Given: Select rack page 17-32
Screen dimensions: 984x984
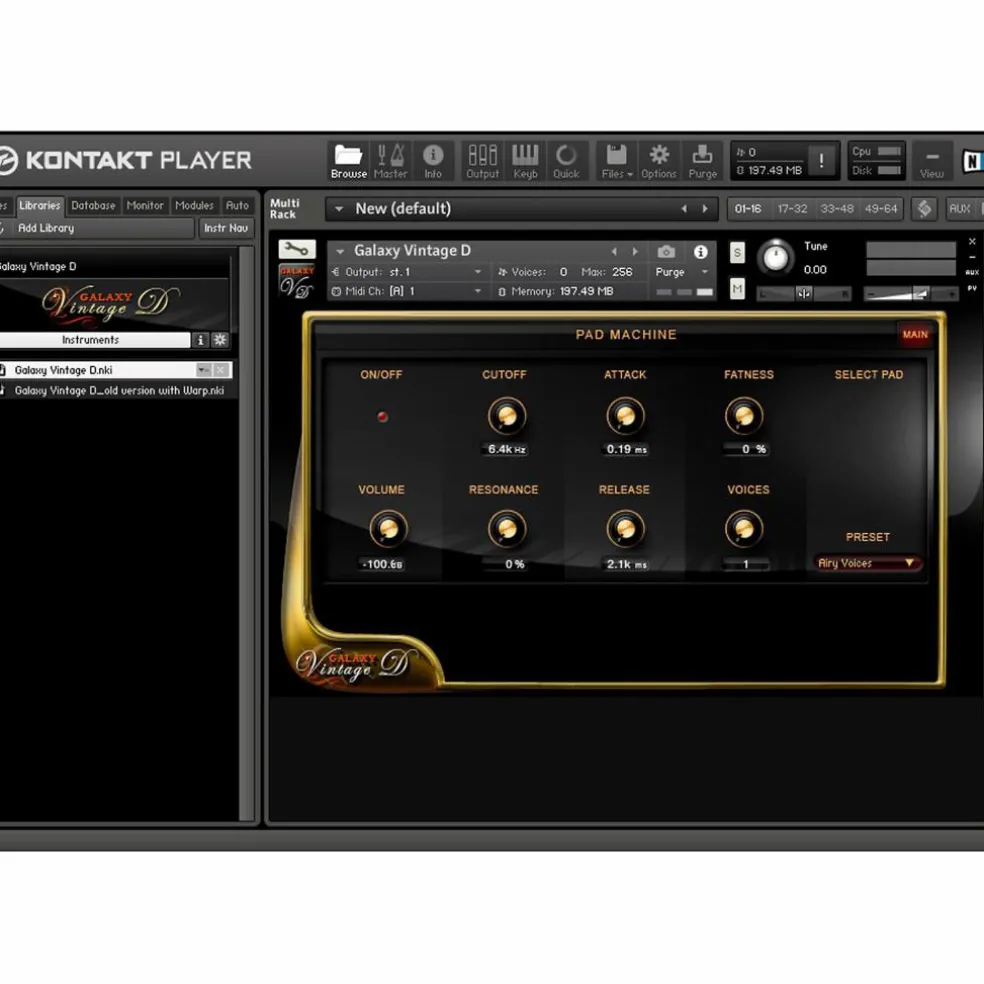Looking at the screenshot, I should click(x=792, y=208).
